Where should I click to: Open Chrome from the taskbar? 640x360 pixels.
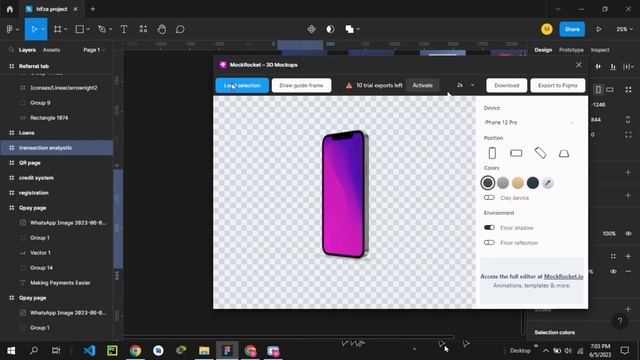(x=135, y=350)
